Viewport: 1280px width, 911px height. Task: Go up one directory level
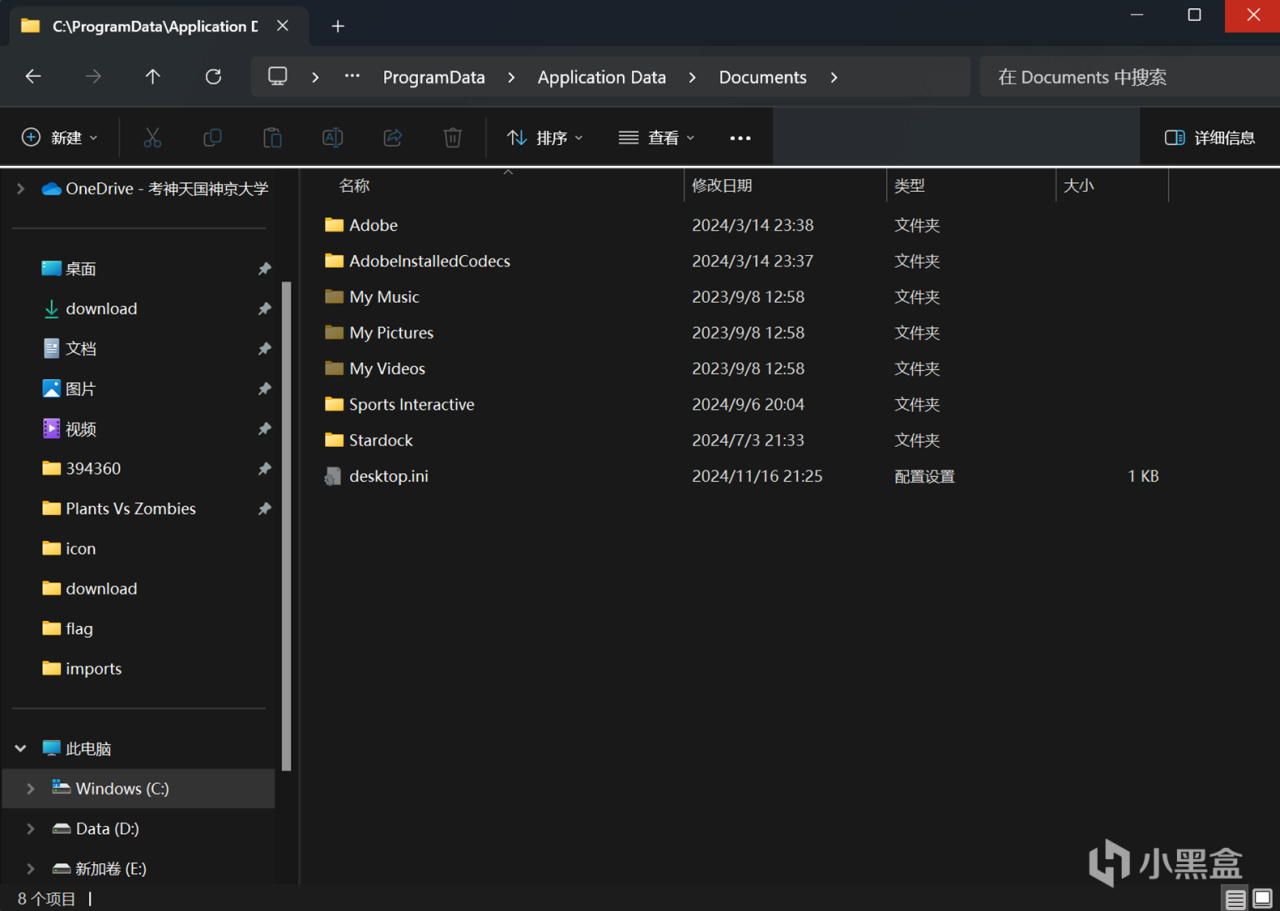[153, 77]
